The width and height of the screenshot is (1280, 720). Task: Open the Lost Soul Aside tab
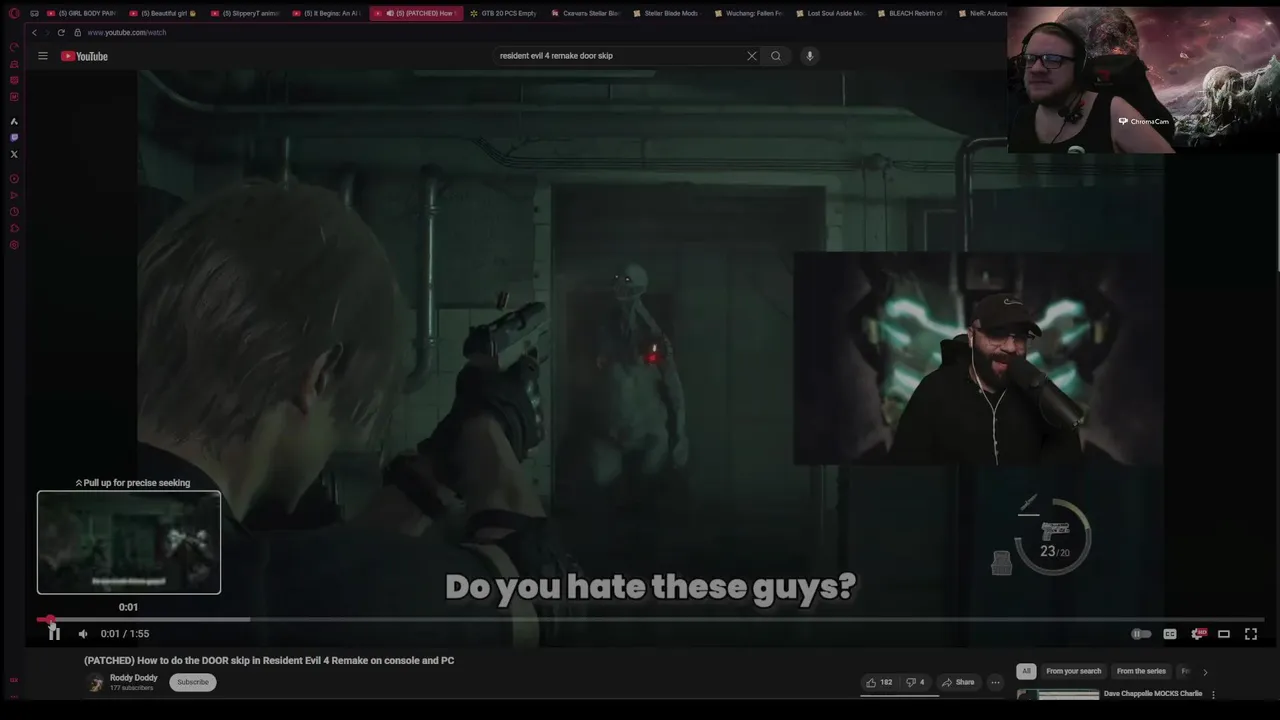coord(829,13)
